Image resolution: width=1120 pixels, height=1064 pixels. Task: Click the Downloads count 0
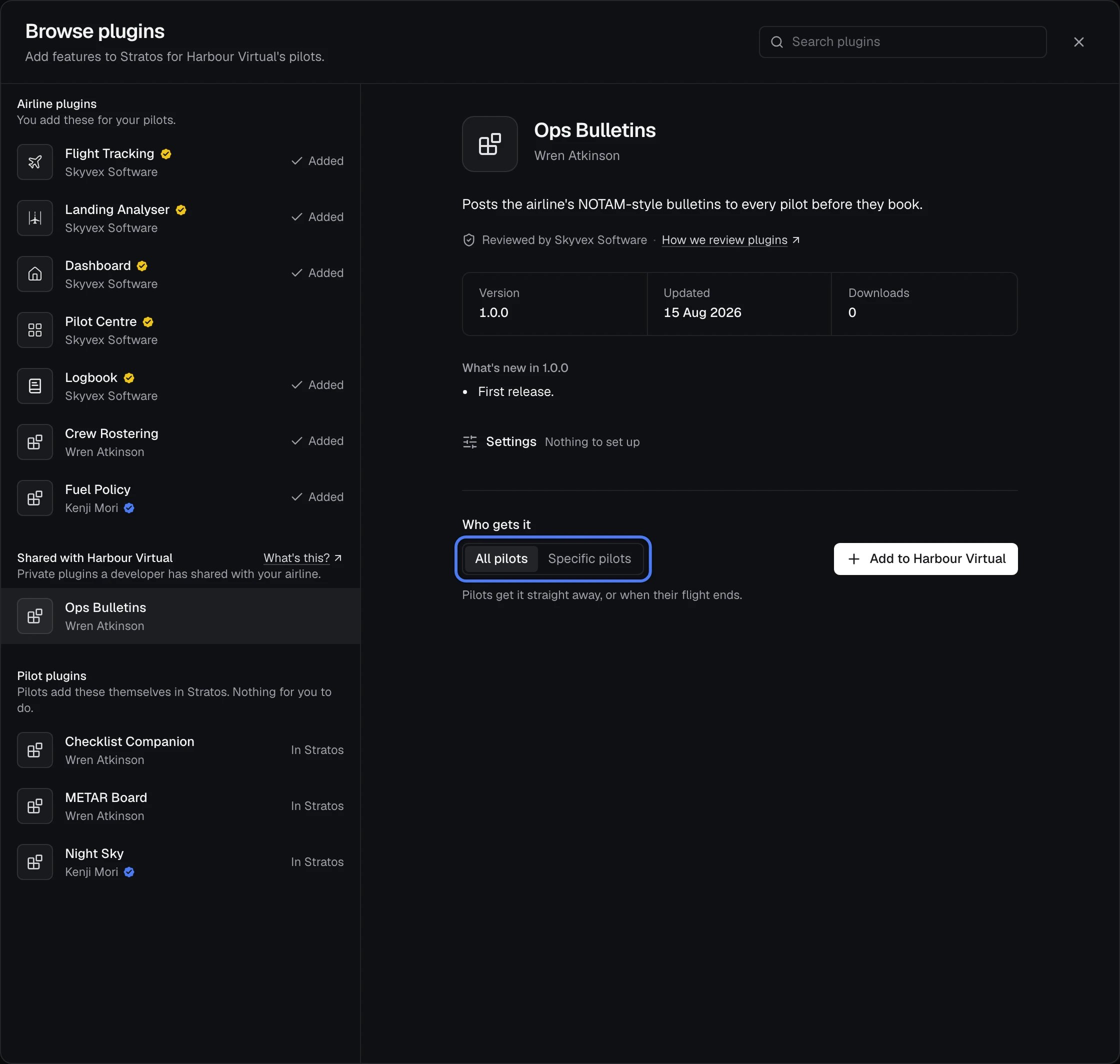[852, 313]
